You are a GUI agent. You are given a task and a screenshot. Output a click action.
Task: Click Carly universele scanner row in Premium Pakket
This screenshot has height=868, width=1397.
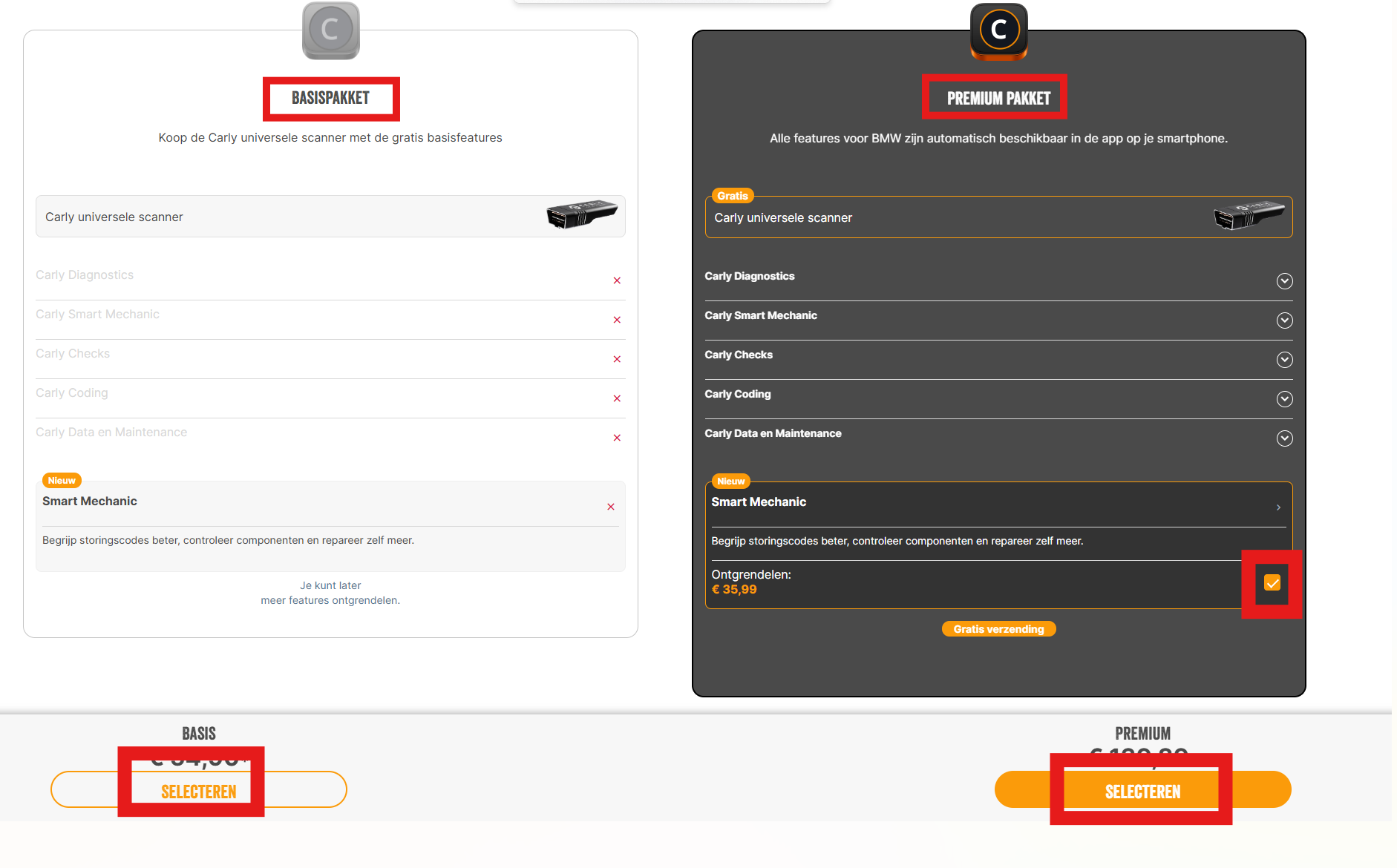point(999,217)
